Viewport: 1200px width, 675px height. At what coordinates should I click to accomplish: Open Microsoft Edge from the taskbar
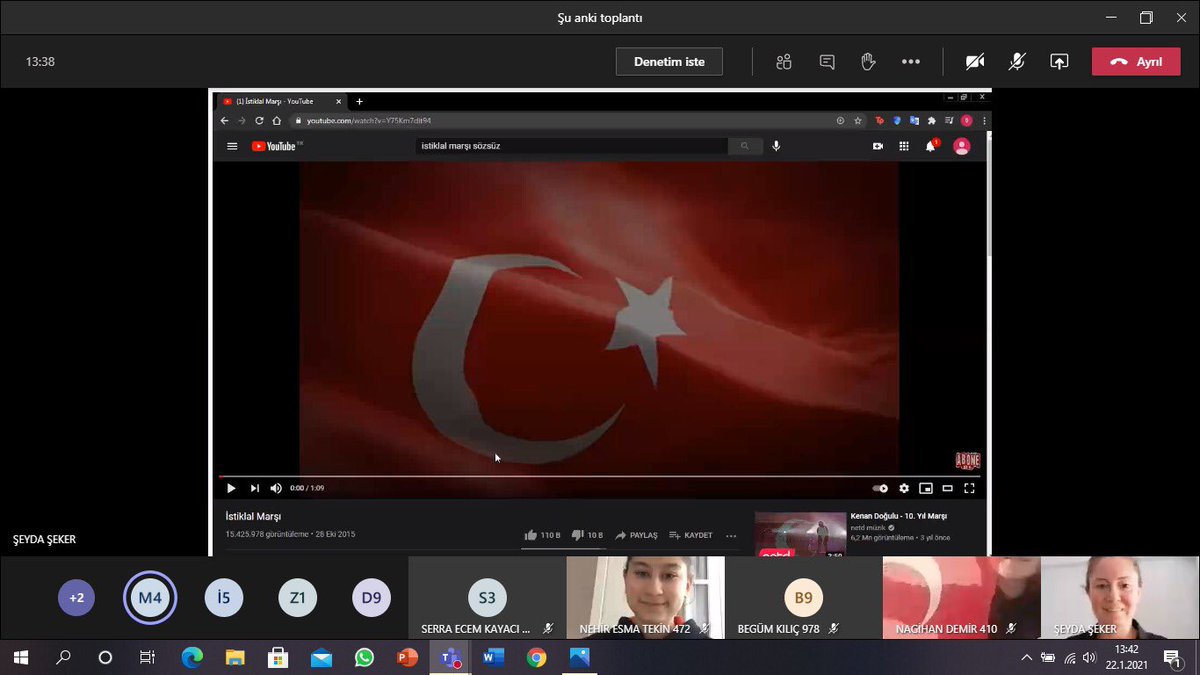192,657
